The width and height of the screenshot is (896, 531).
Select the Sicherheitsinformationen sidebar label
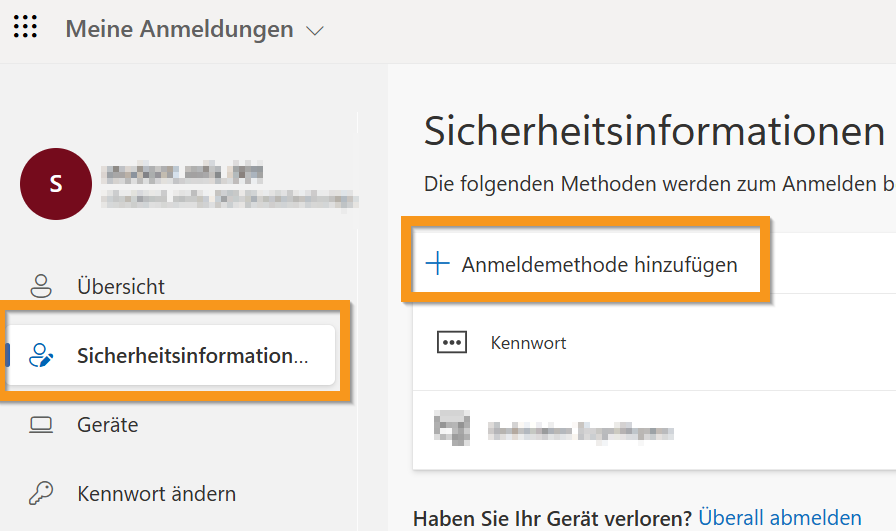click(192, 355)
